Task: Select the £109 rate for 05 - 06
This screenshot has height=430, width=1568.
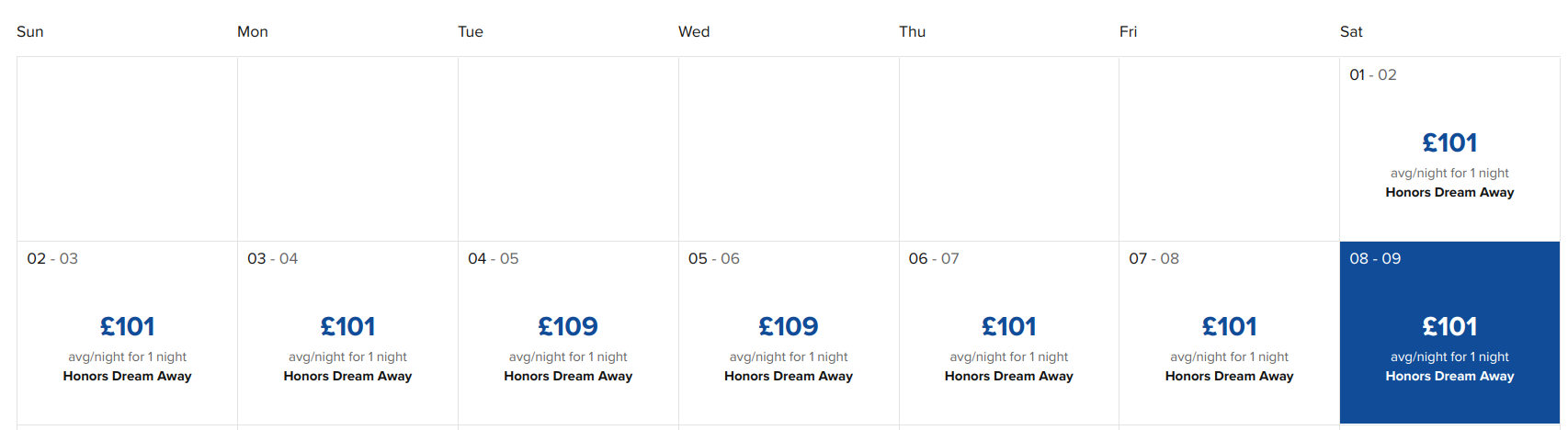Action: 789,326
